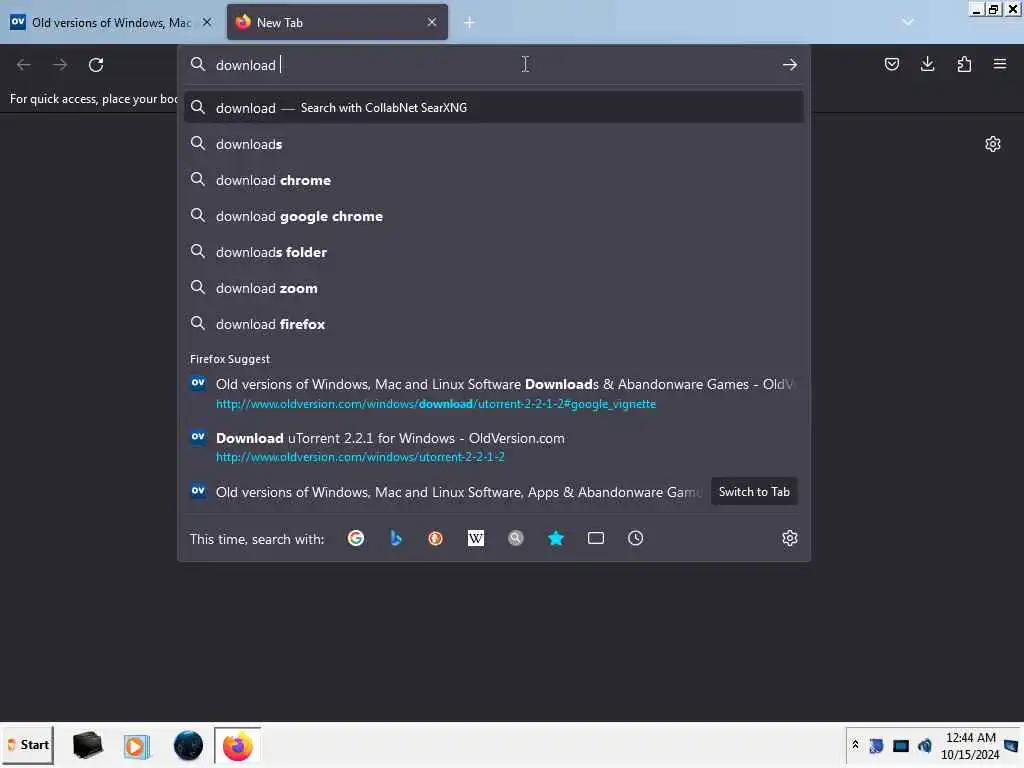Click the volume speaker tray icon
Viewport: 1024px width, 768px height.
[x=924, y=745]
